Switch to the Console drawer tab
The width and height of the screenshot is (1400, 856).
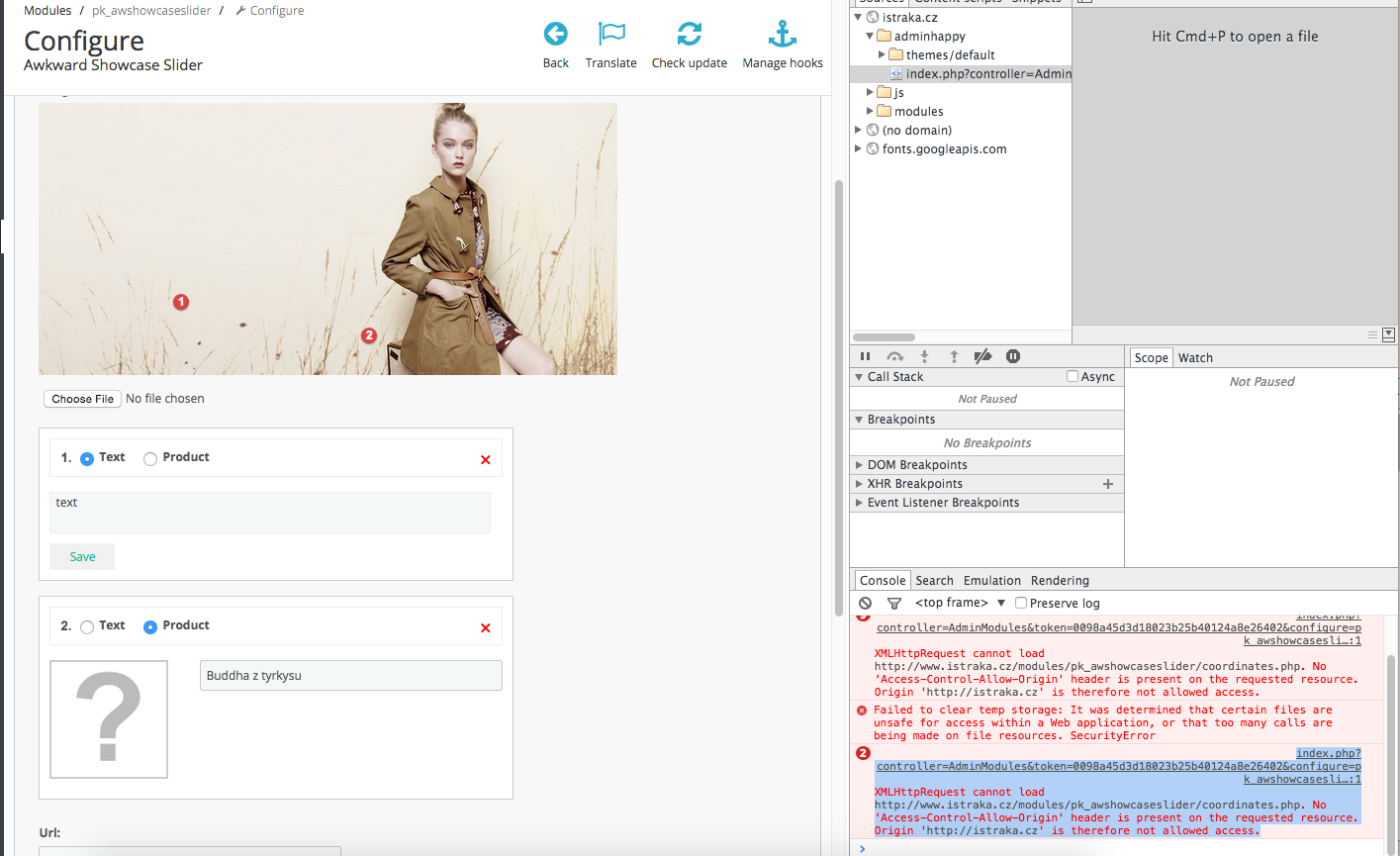tap(883, 581)
